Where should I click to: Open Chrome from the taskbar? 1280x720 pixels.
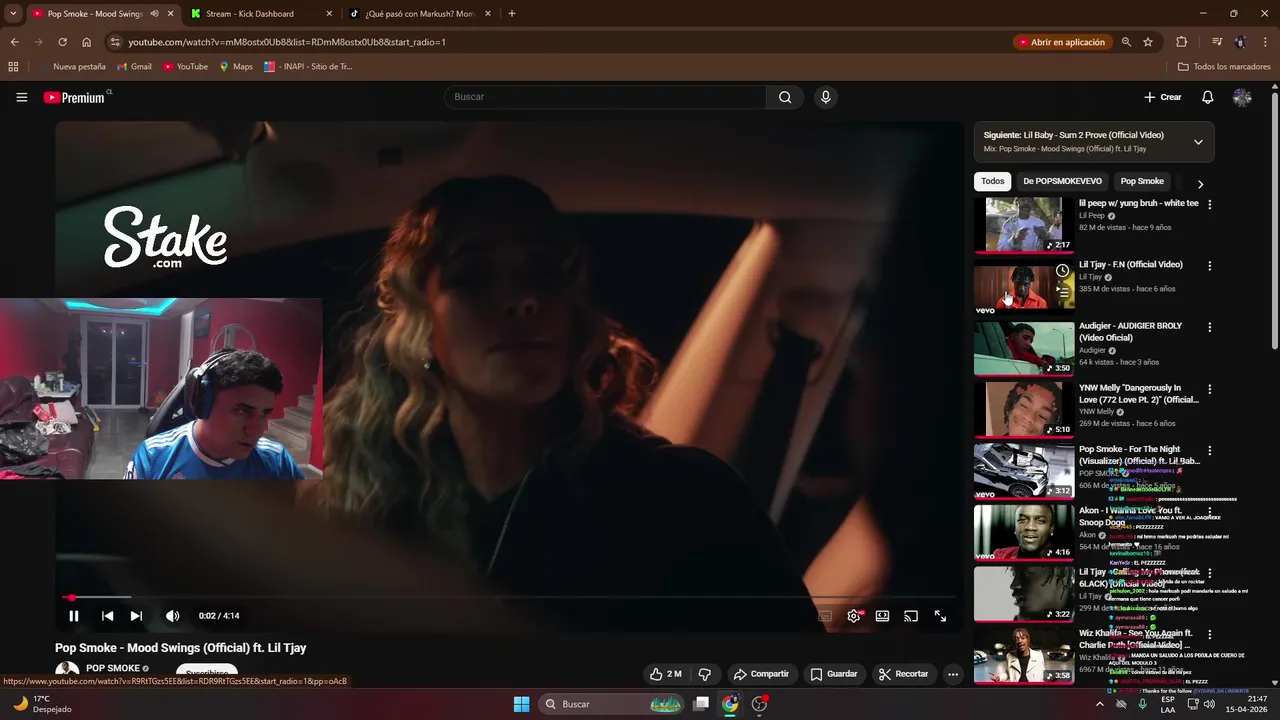tap(730, 704)
